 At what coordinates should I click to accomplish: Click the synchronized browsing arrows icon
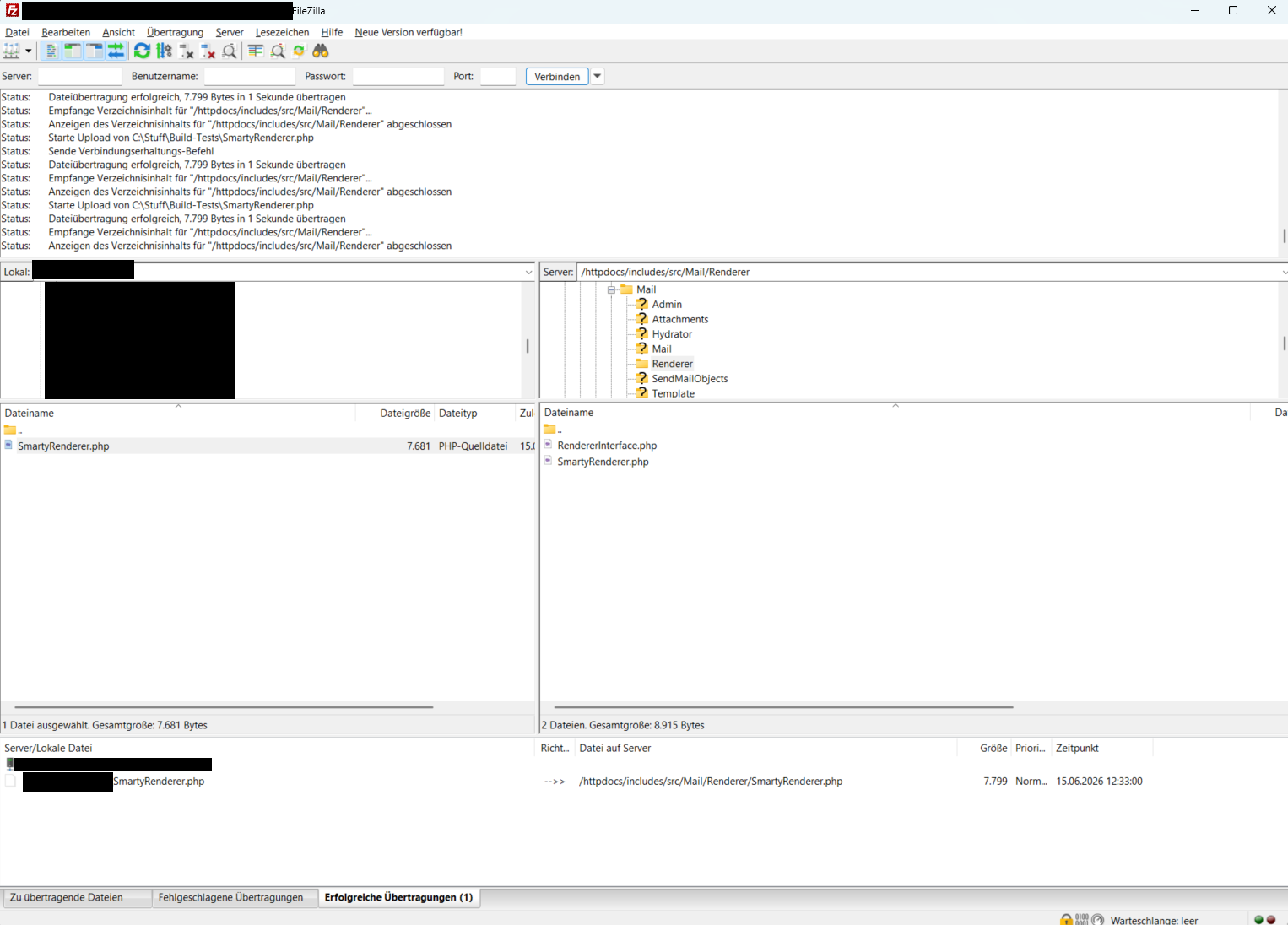(x=299, y=51)
